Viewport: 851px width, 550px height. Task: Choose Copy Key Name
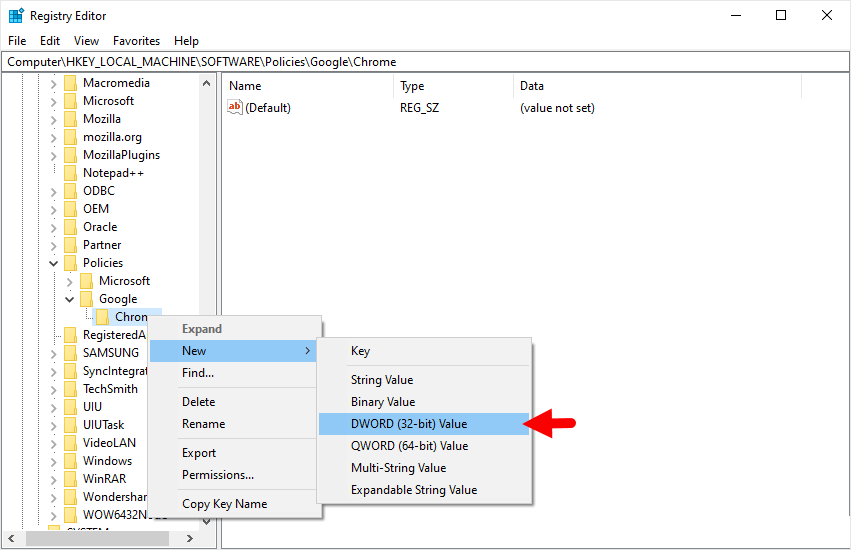233,504
